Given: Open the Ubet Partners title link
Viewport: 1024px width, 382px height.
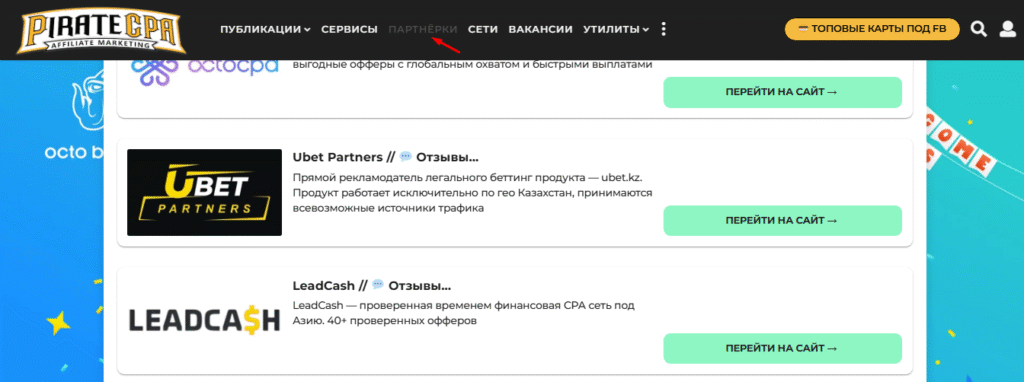Looking at the screenshot, I should coord(338,157).
